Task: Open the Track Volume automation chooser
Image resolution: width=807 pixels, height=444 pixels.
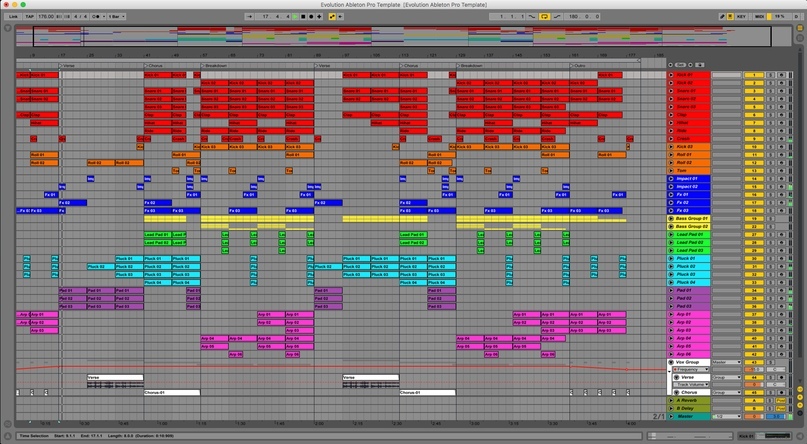Action: point(691,385)
